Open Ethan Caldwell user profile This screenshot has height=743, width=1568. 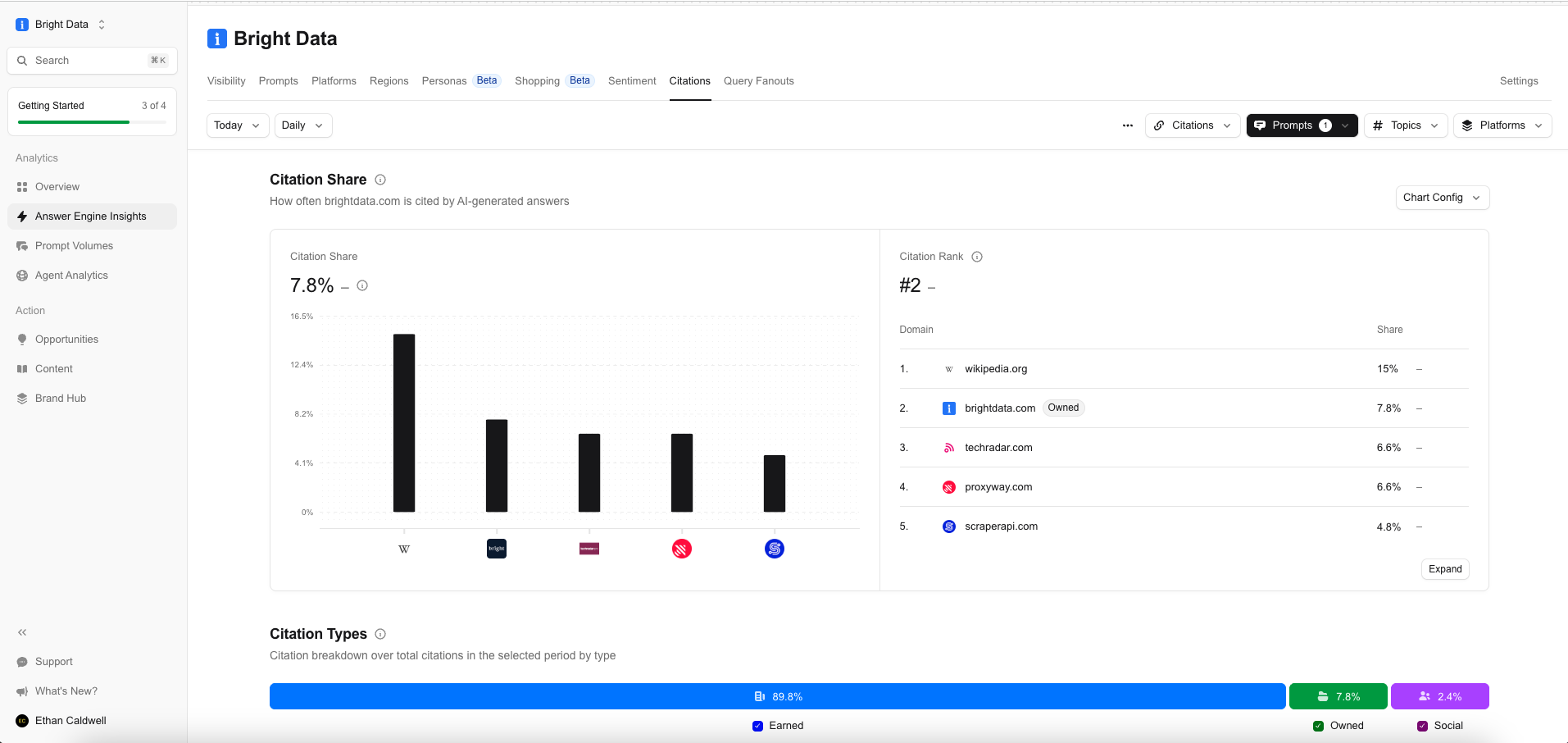coord(61,721)
